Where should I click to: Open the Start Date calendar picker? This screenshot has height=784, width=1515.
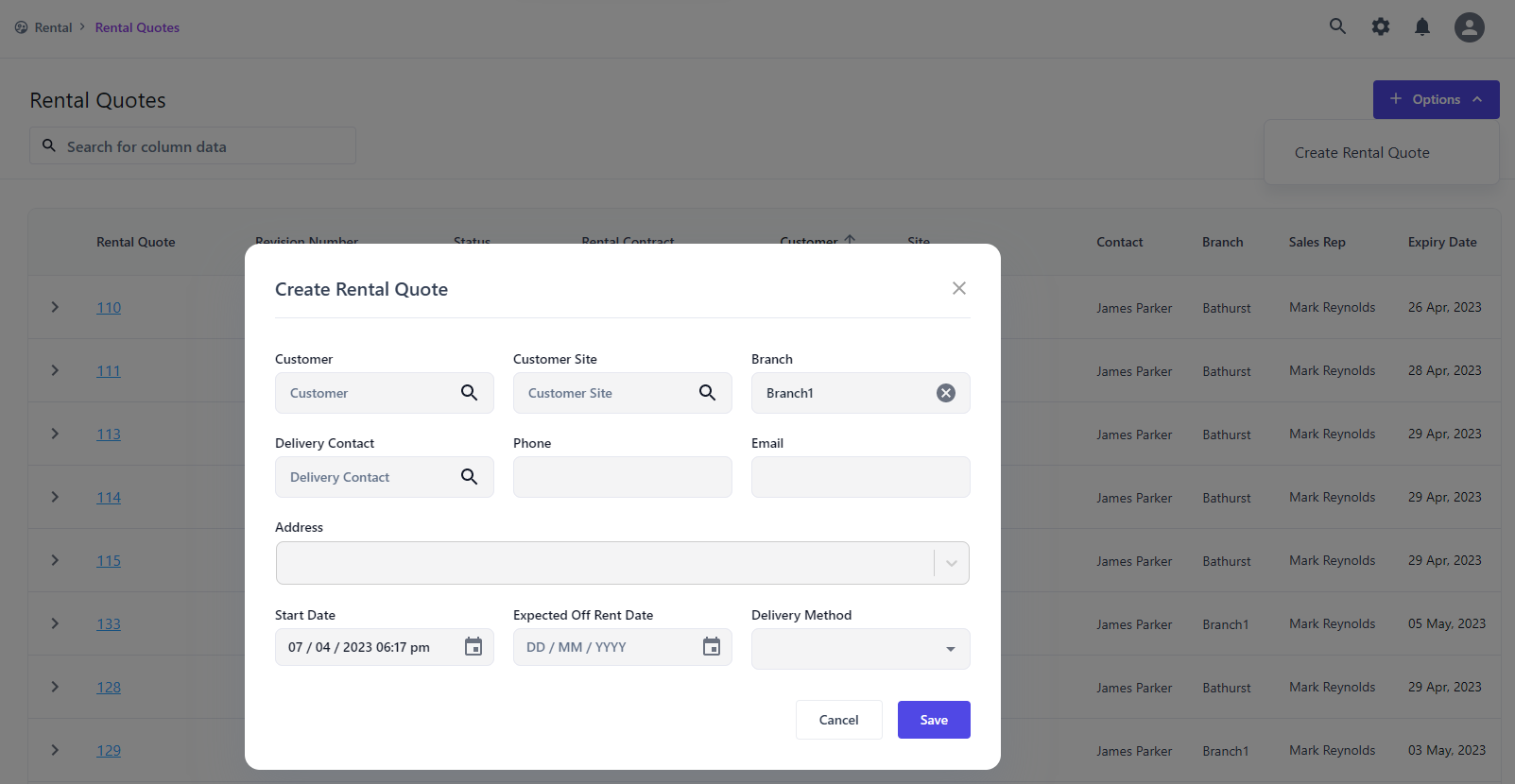[x=473, y=647]
